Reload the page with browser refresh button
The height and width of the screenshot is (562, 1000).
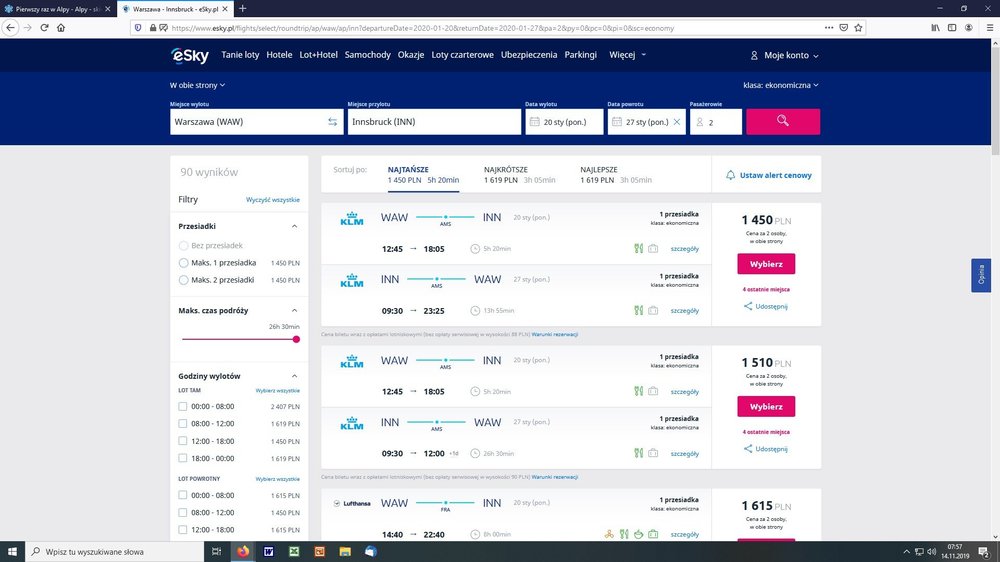44,27
